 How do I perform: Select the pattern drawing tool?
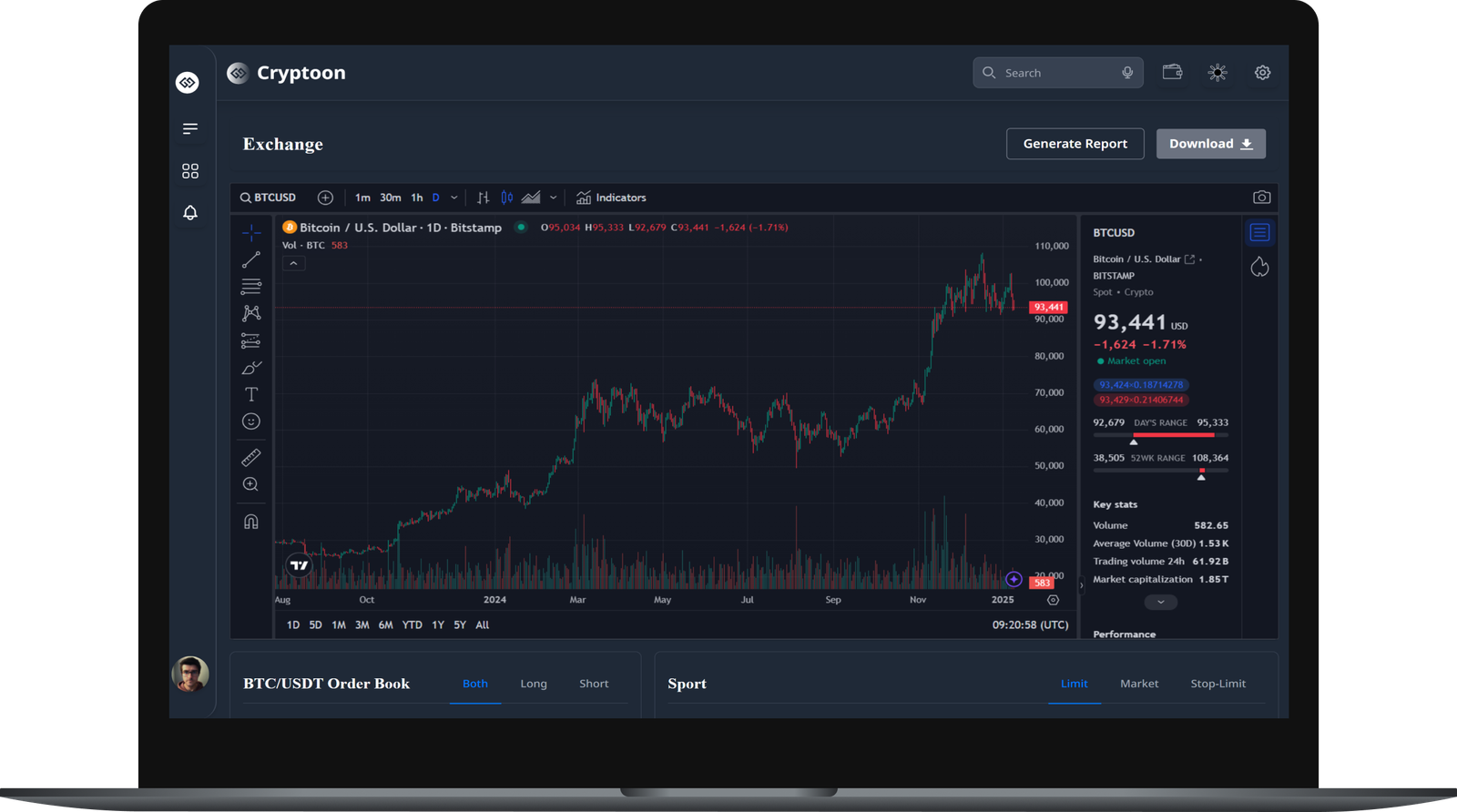pyautogui.click(x=251, y=313)
